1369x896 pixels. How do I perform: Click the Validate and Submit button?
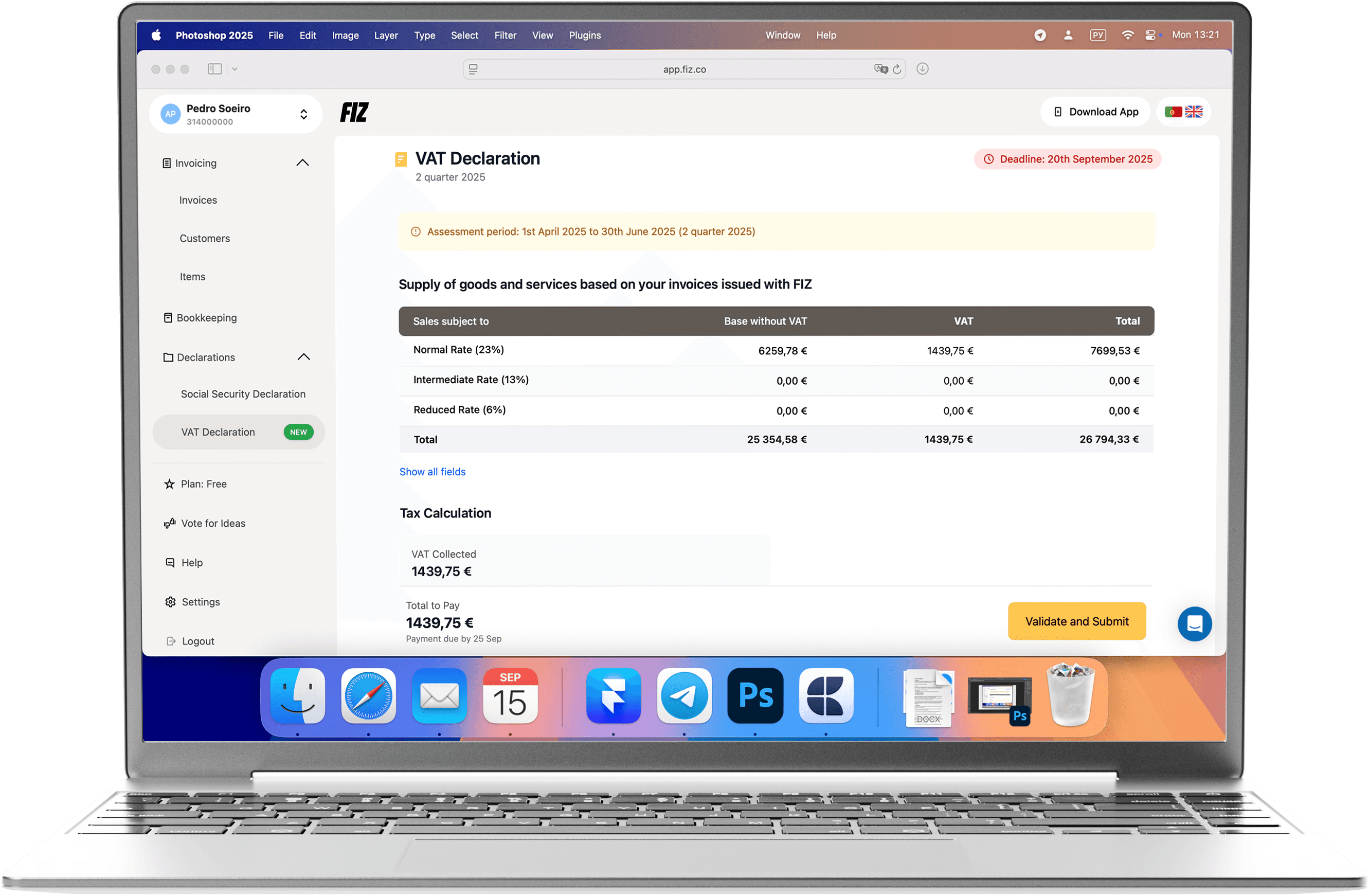[x=1076, y=621]
